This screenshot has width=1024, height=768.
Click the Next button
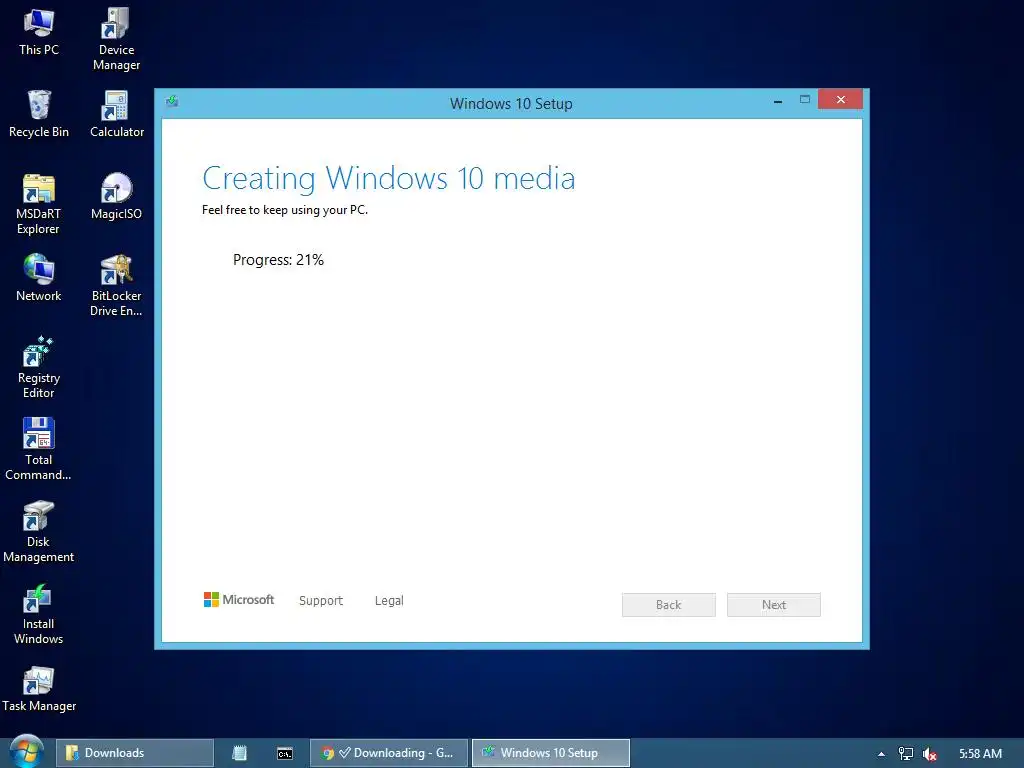pyautogui.click(x=774, y=605)
